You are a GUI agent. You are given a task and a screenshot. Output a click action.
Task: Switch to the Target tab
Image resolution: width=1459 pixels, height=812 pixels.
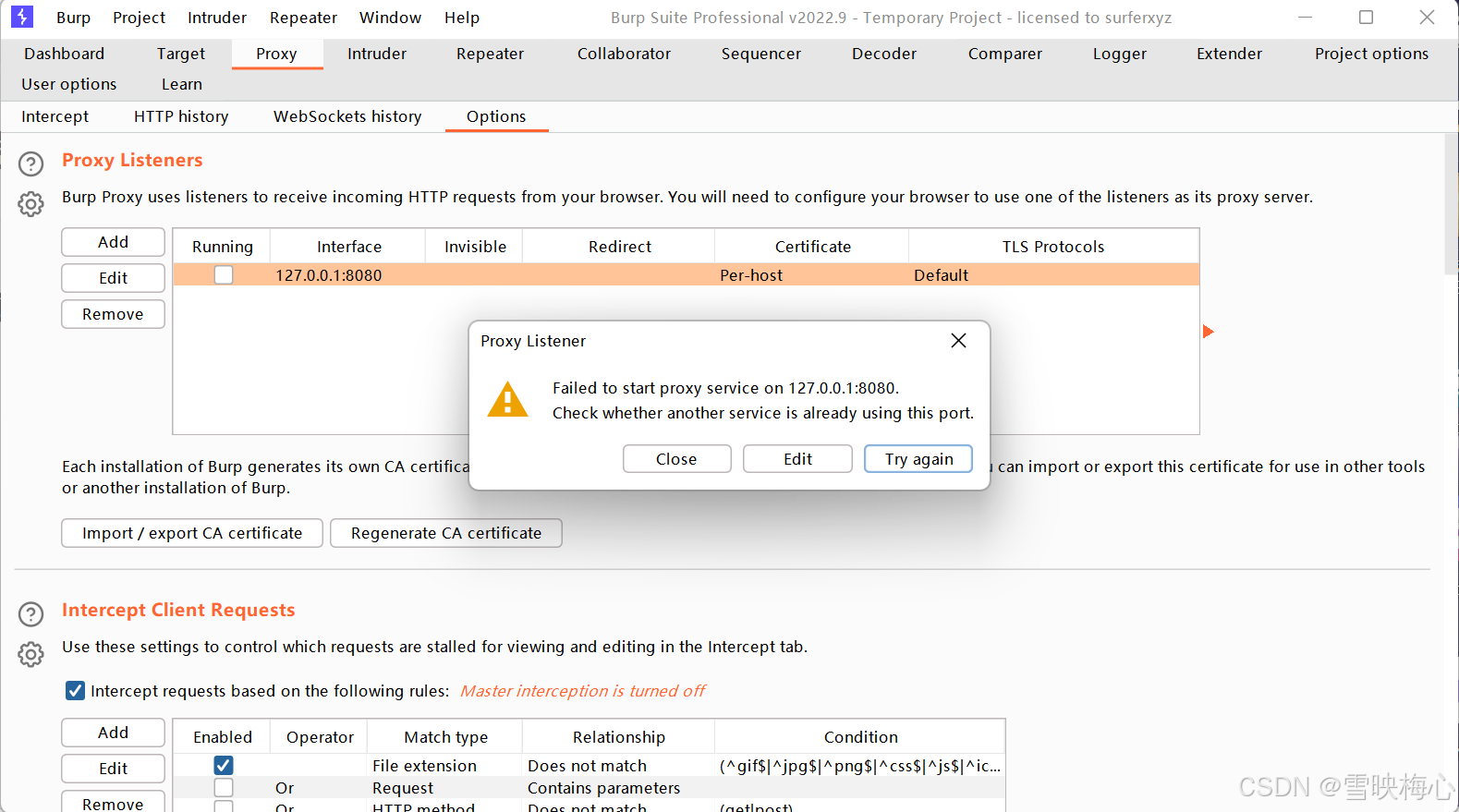181,54
